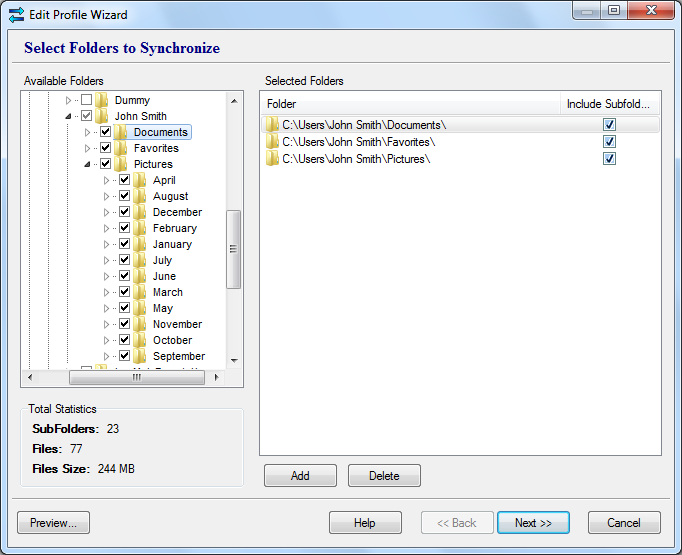Click the Include Subfolders column header

(609, 104)
